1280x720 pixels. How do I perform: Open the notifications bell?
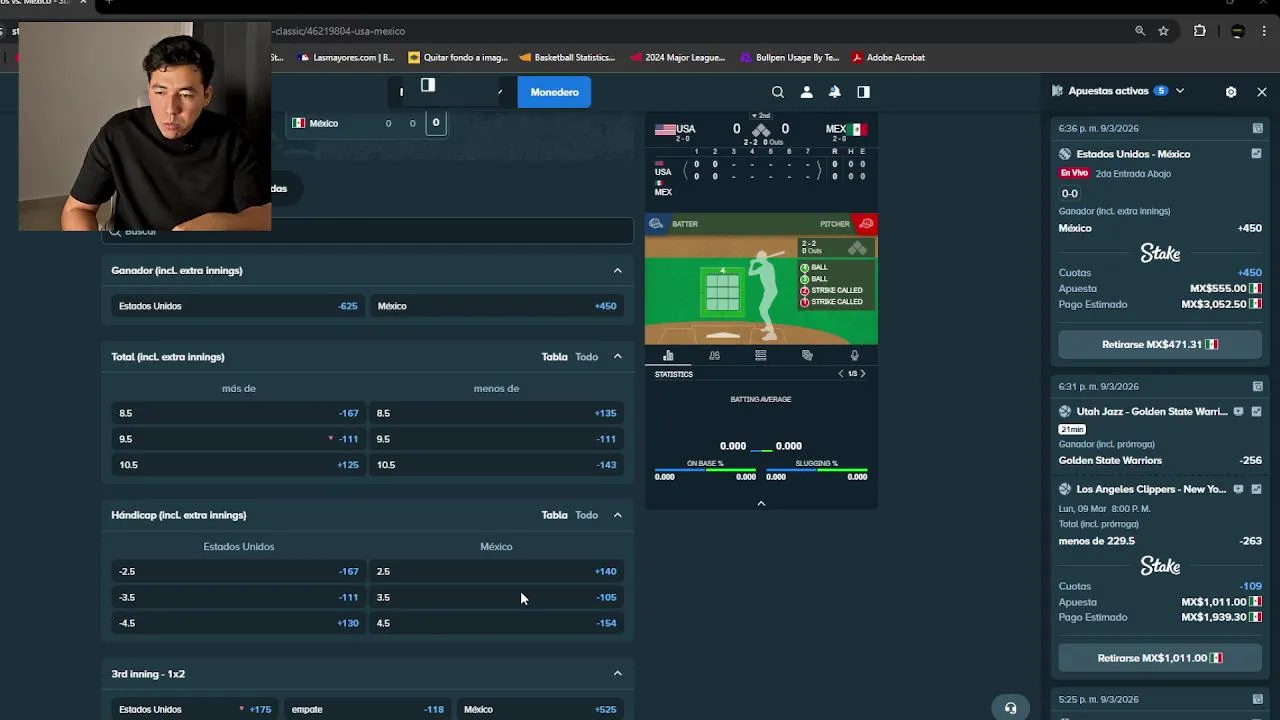(834, 92)
